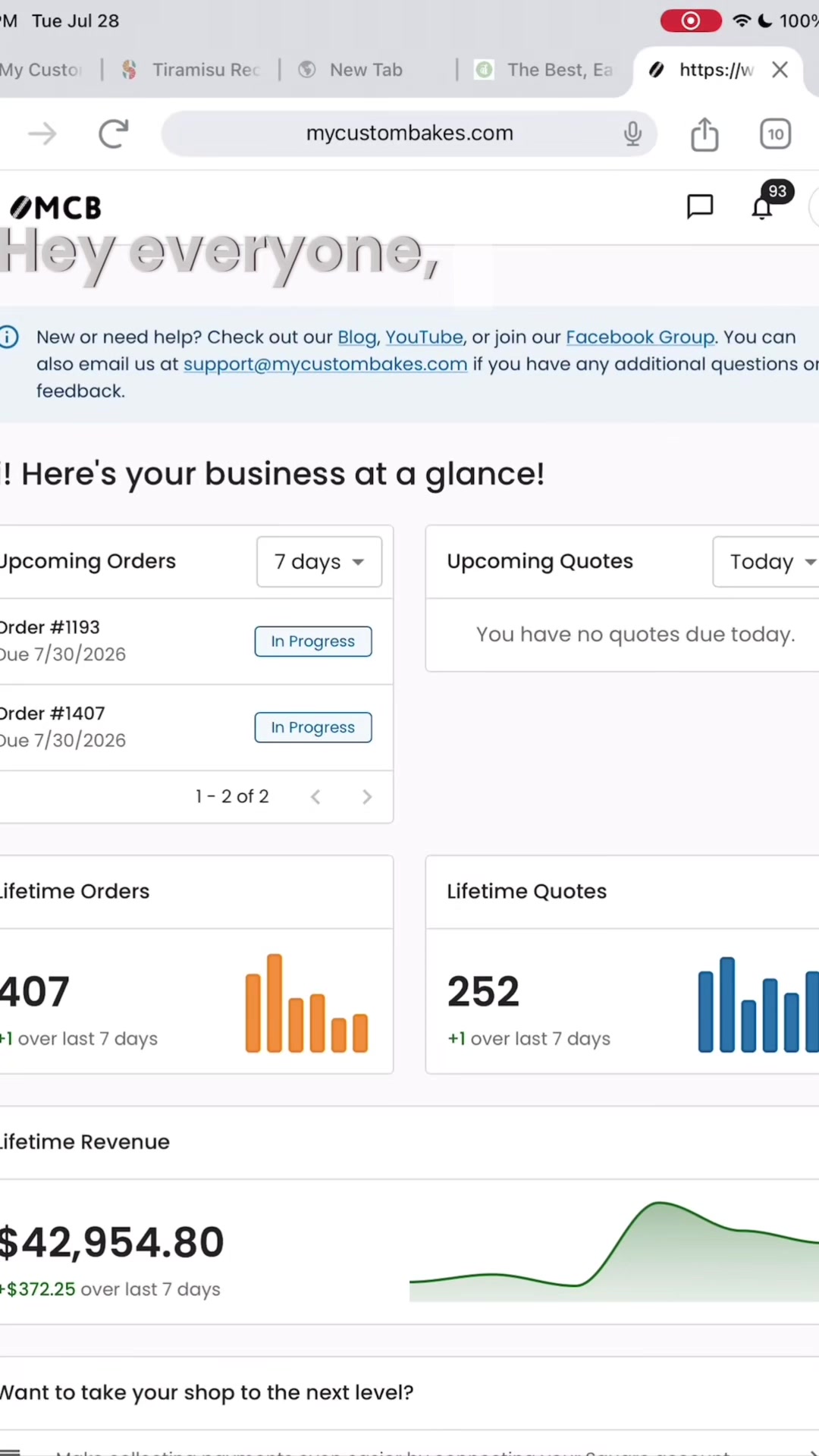Viewport: 819px width, 1456px height.
Task: Click 'Want to take your shop' heading
Action: click(206, 1393)
